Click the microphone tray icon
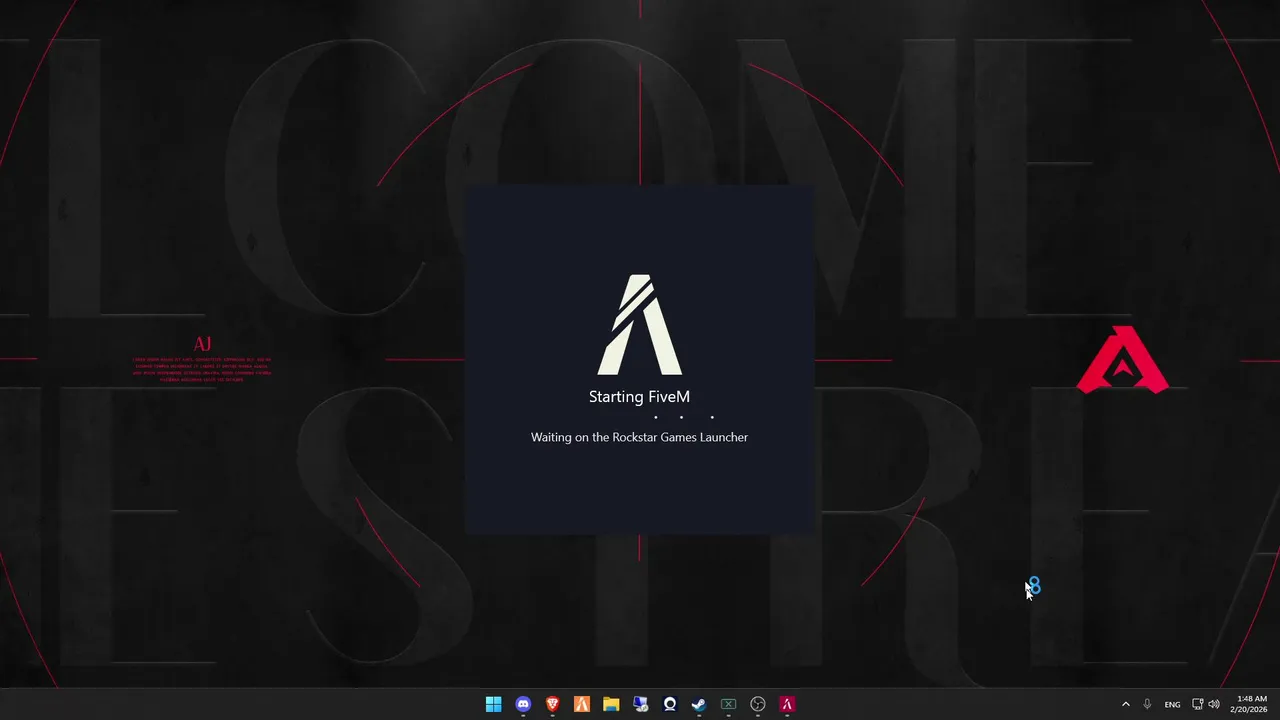The width and height of the screenshot is (1280, 720). point(1147,704)
